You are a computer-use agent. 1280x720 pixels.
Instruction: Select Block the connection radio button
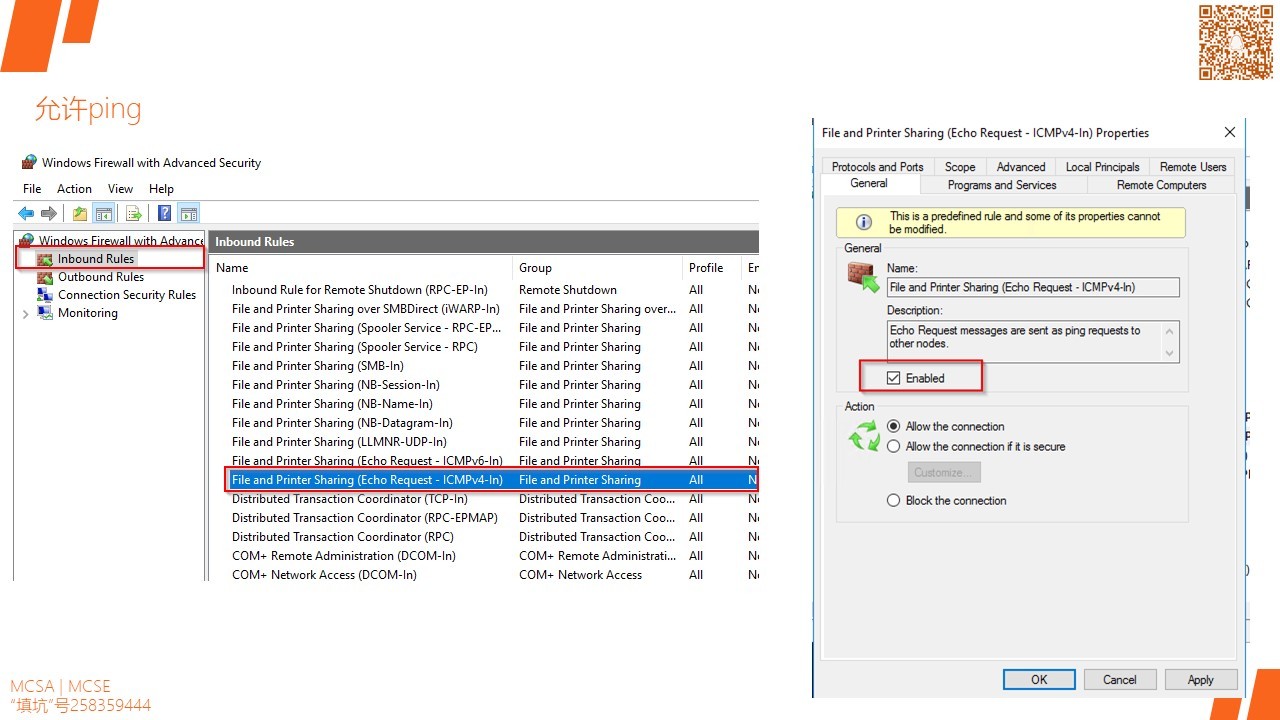(894, 500)
